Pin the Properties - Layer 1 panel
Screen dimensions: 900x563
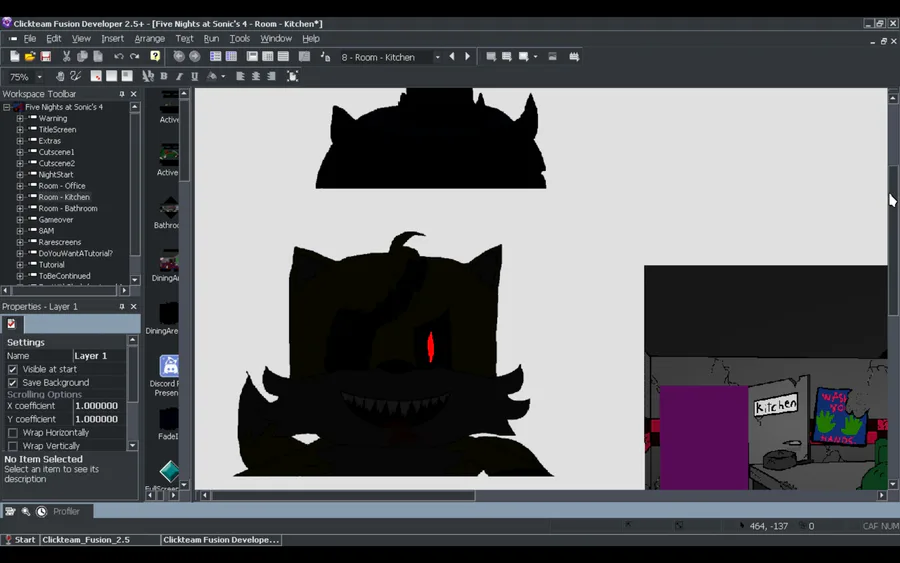point(122,306)
